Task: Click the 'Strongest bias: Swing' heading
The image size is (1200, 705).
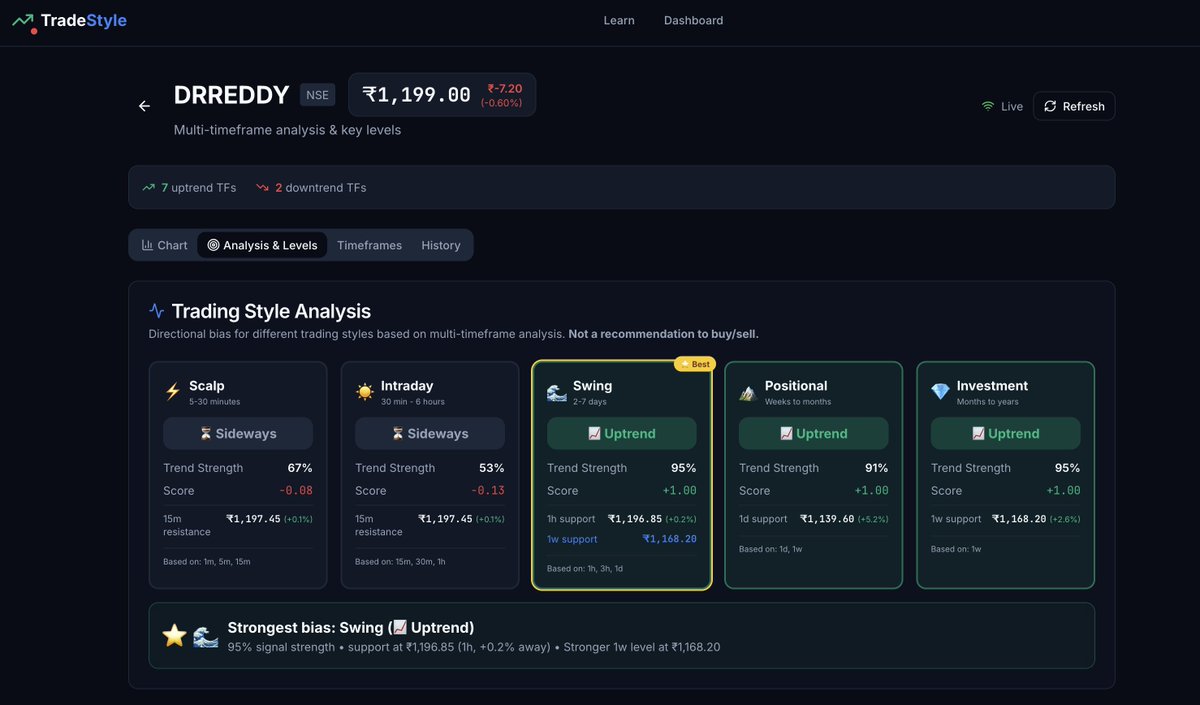Action: click(x=351, y=627)
